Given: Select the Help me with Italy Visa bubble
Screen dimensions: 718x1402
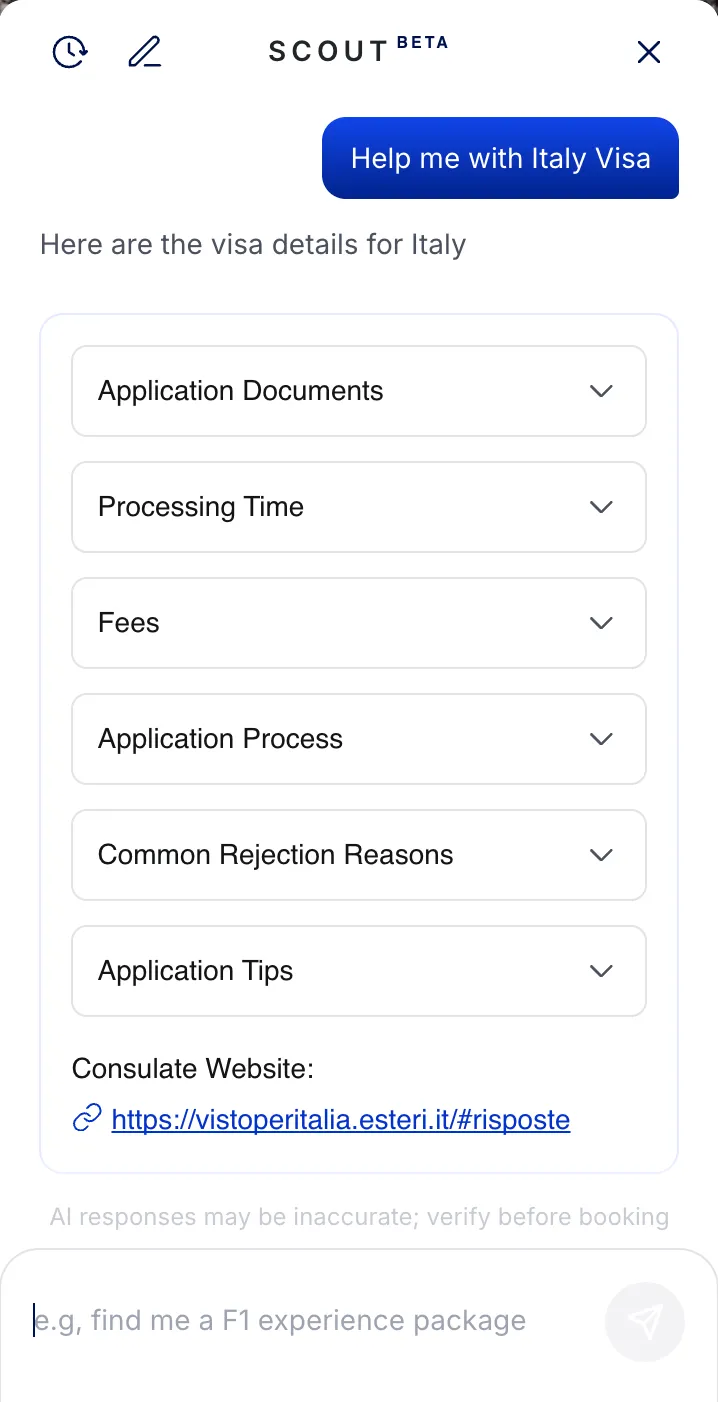Looking at the screenshot, I should tap(500, 158).
